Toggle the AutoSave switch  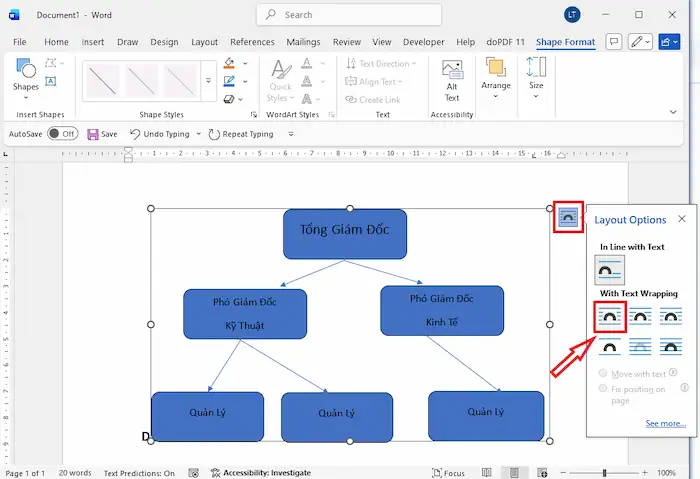(x=62, y=134)
